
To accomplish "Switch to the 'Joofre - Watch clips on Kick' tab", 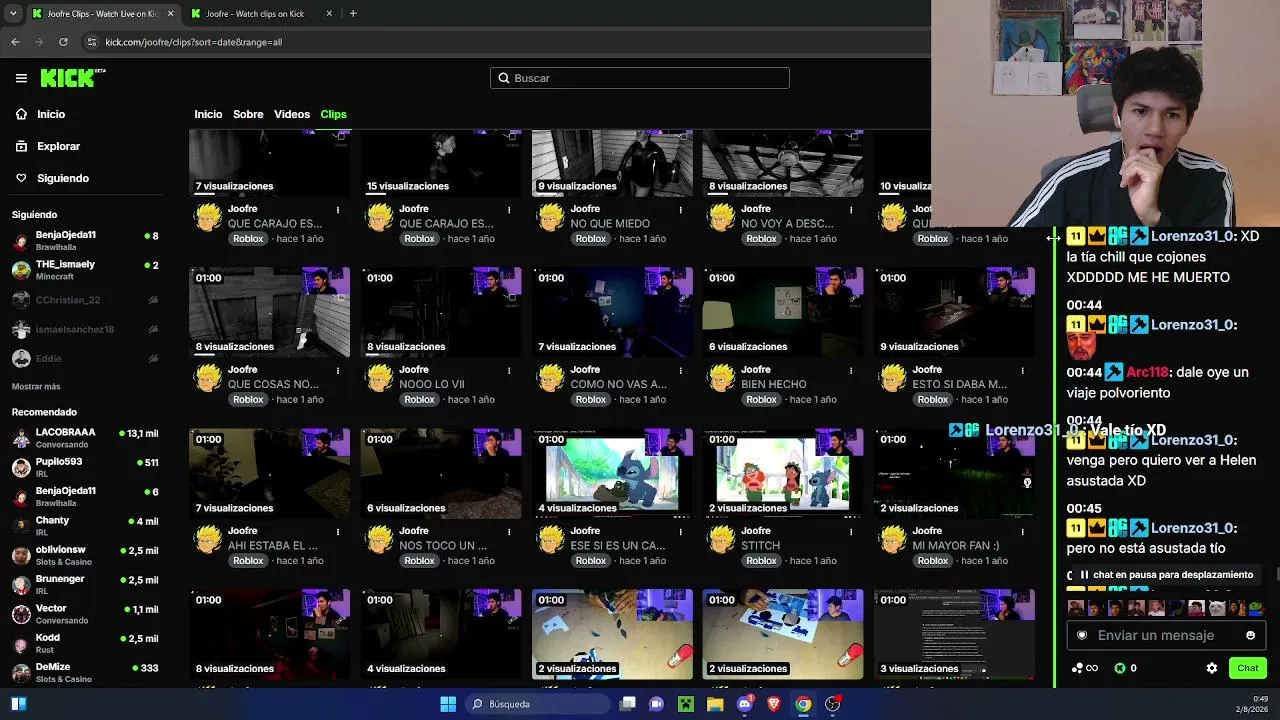I will pos(262,13).
